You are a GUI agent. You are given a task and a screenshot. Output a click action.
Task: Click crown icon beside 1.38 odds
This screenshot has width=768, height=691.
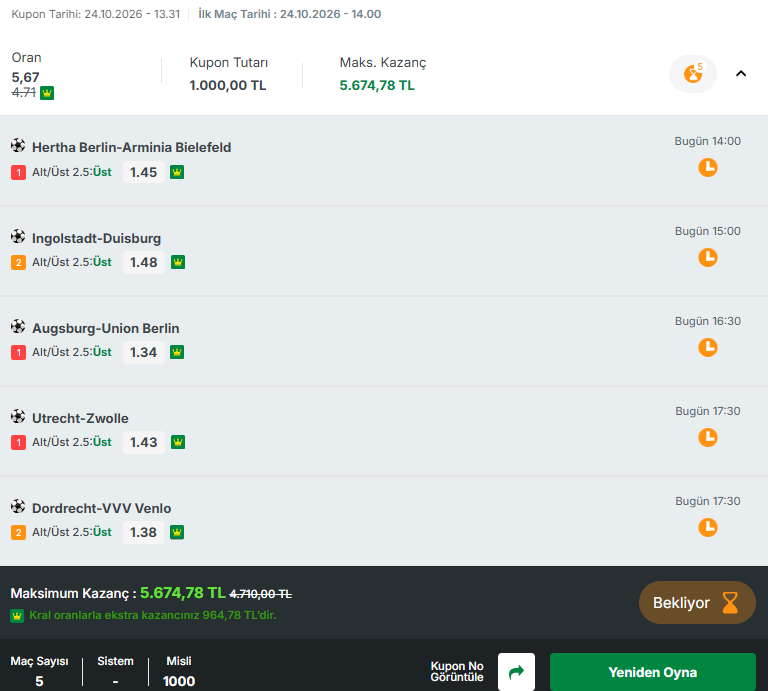point(177,532)
